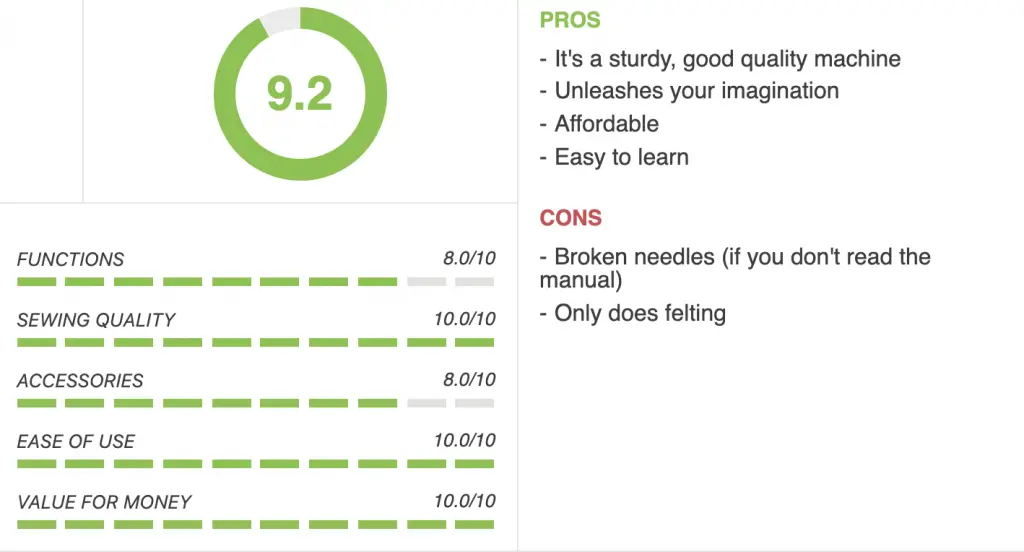Click the 10.0/10 score for Value for Money
The width and height of the screenshot is (1024, 552).
tap(464, 501)
